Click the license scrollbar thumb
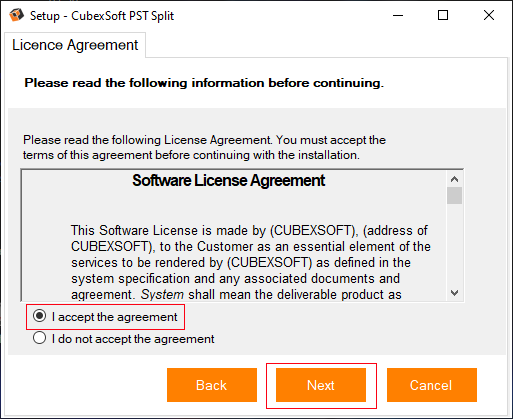513x419 pixels. (x=454, y=195)
